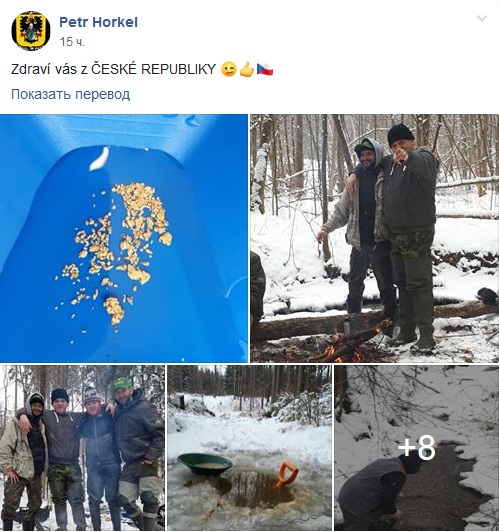The image size is (499, 532).
Task: Open Petr Horkel's profile picture
Action: [x=31, y=31]
